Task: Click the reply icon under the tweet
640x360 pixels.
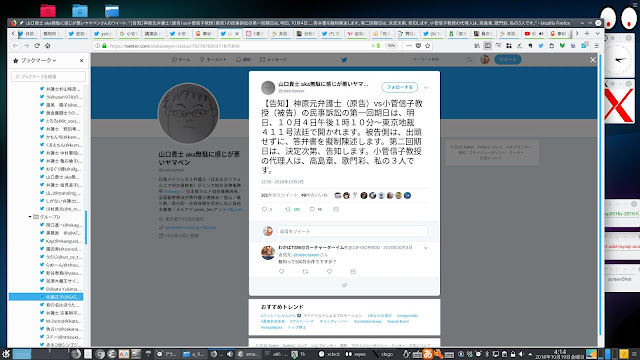Action: [264, 209]
